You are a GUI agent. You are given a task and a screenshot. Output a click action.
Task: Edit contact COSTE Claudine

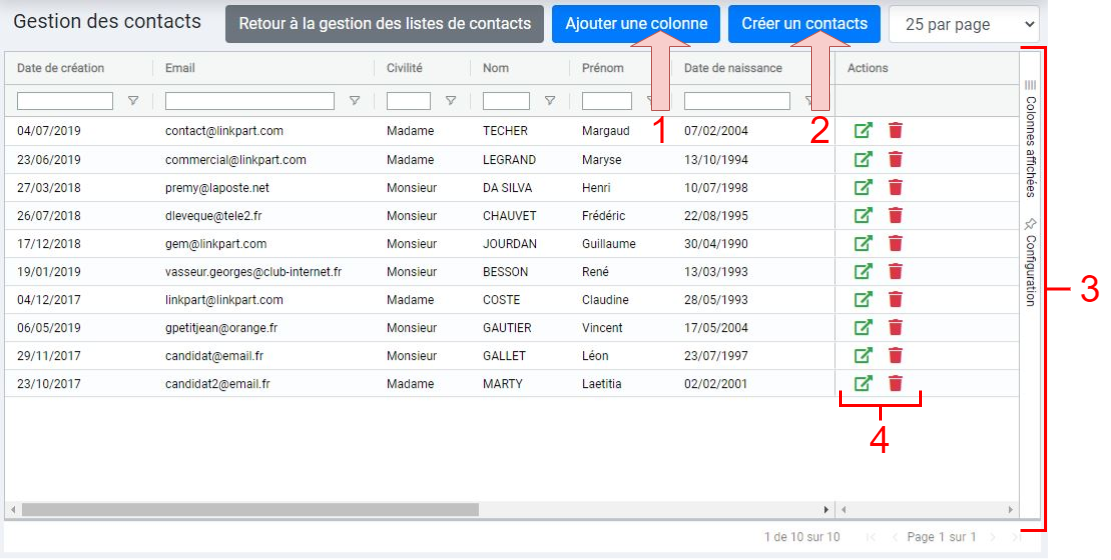click(863, 300)
